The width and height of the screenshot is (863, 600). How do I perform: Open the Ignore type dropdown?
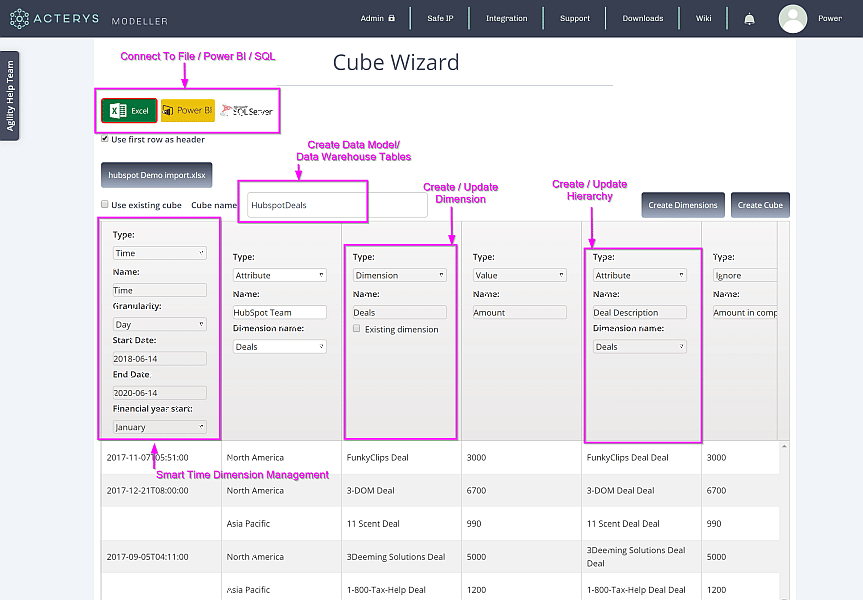[x=745, y=275]
